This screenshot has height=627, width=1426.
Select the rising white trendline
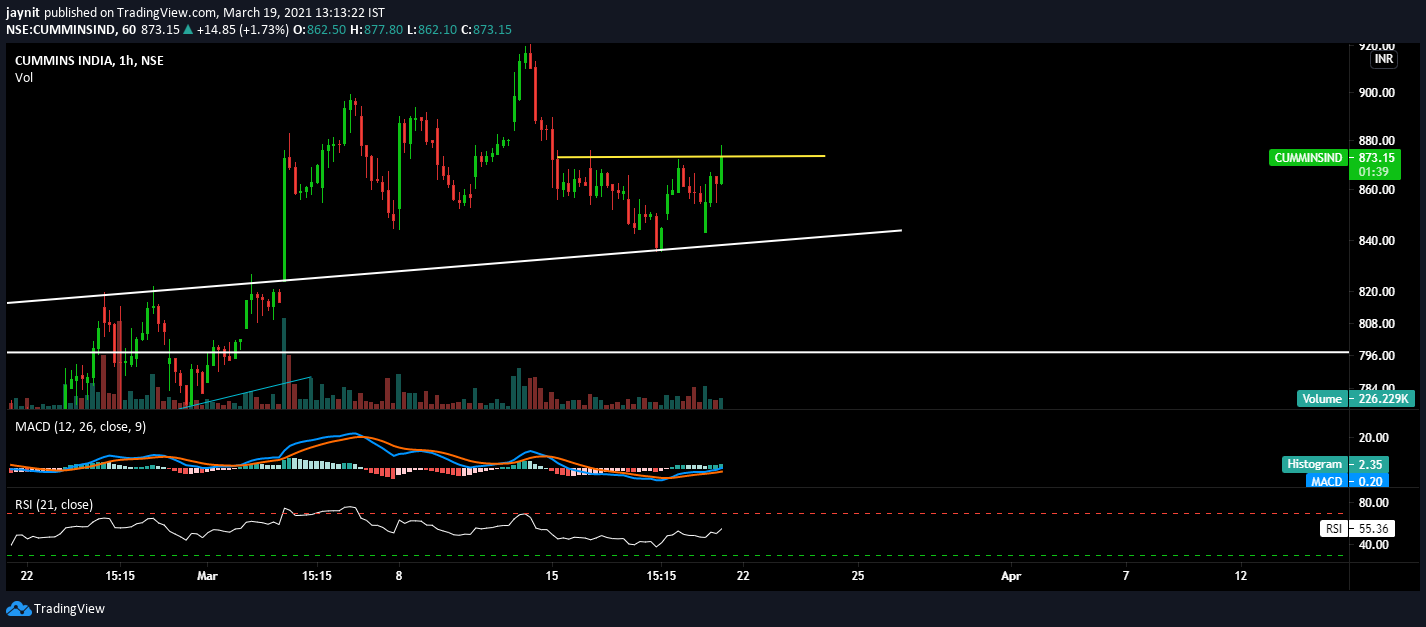(x=454, y=267)
